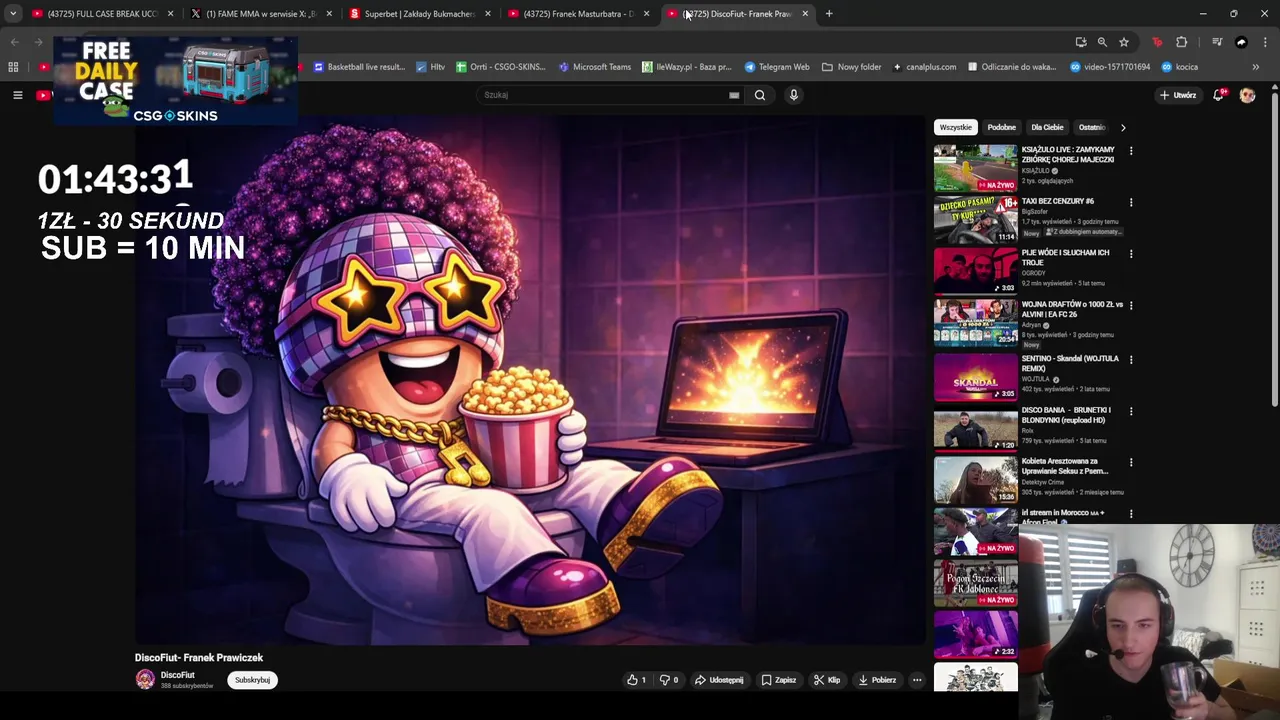Viewport: 1280px width, 720px height.
Task: Close the Superbet browser tab
Action: [x=488, y=14]
